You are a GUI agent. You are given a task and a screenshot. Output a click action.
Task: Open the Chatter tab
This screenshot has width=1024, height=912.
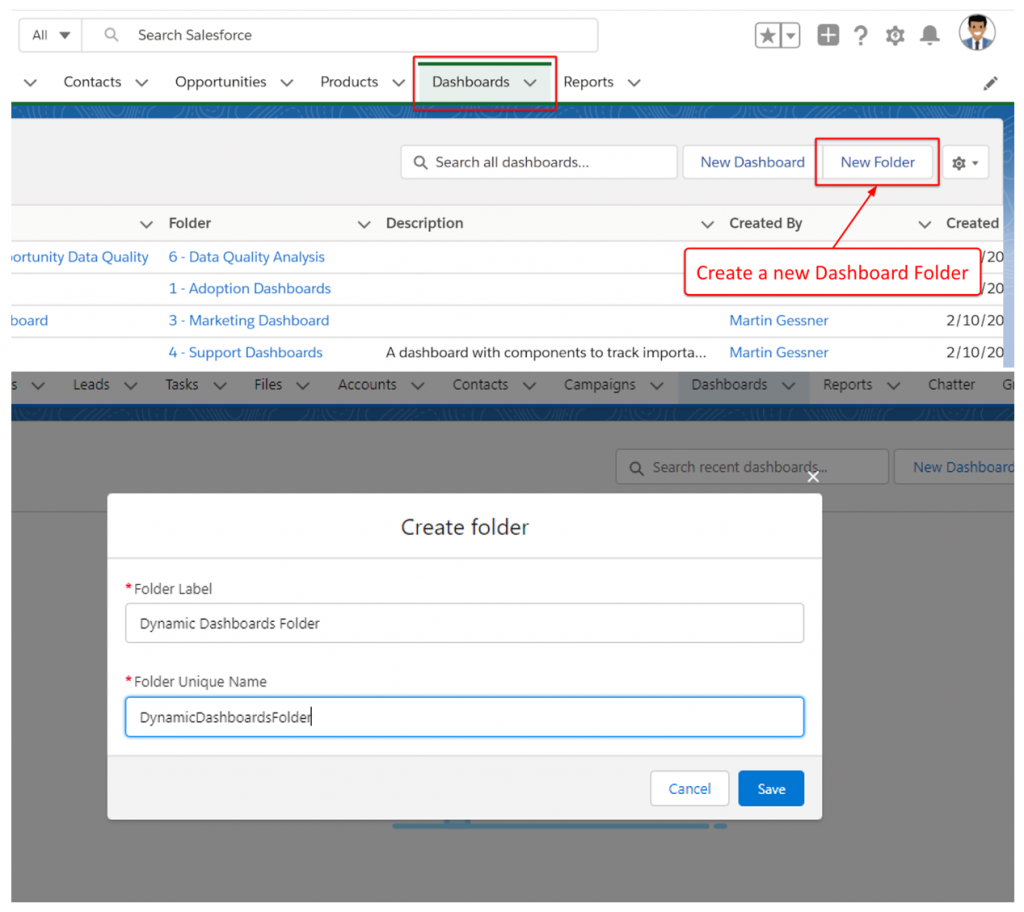click(951, 384)
